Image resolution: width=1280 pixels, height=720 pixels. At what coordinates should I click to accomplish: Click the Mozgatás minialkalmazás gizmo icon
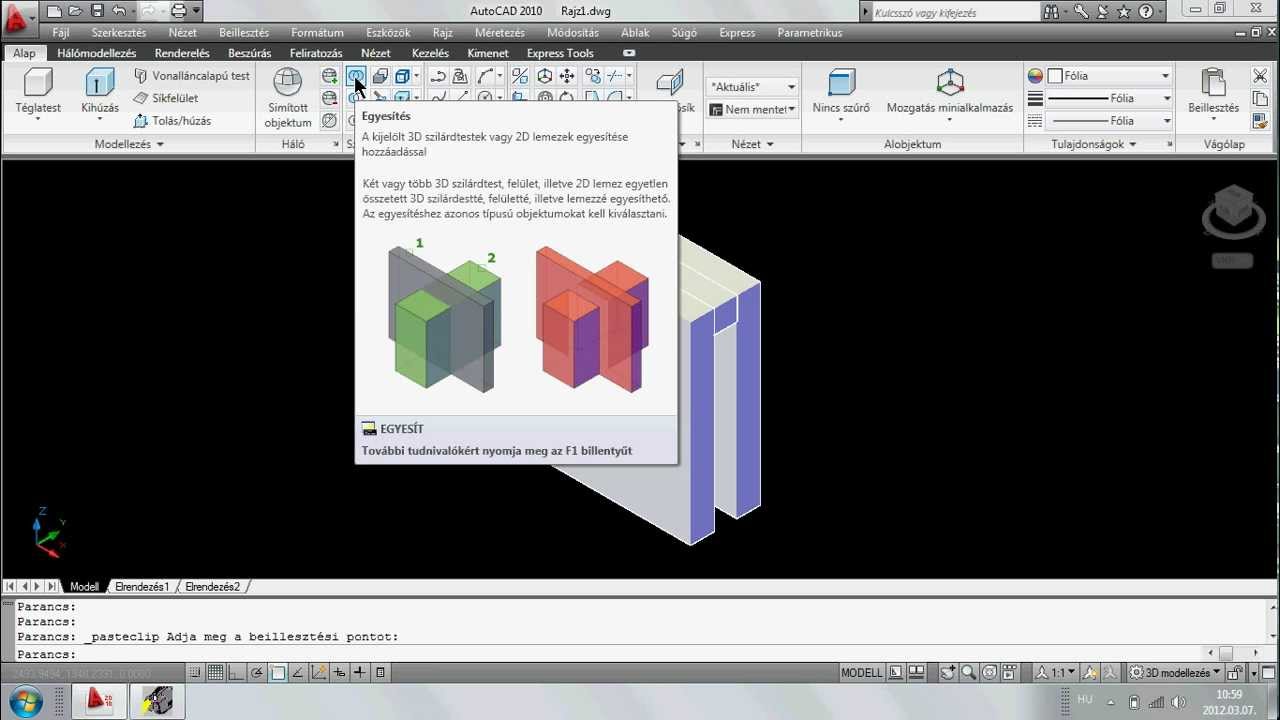[x=950, y=82]
